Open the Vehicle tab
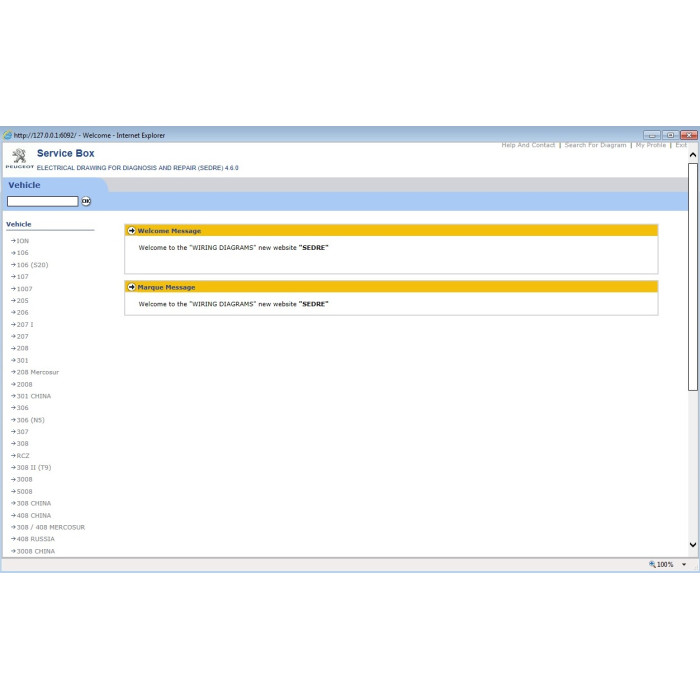 24,185
